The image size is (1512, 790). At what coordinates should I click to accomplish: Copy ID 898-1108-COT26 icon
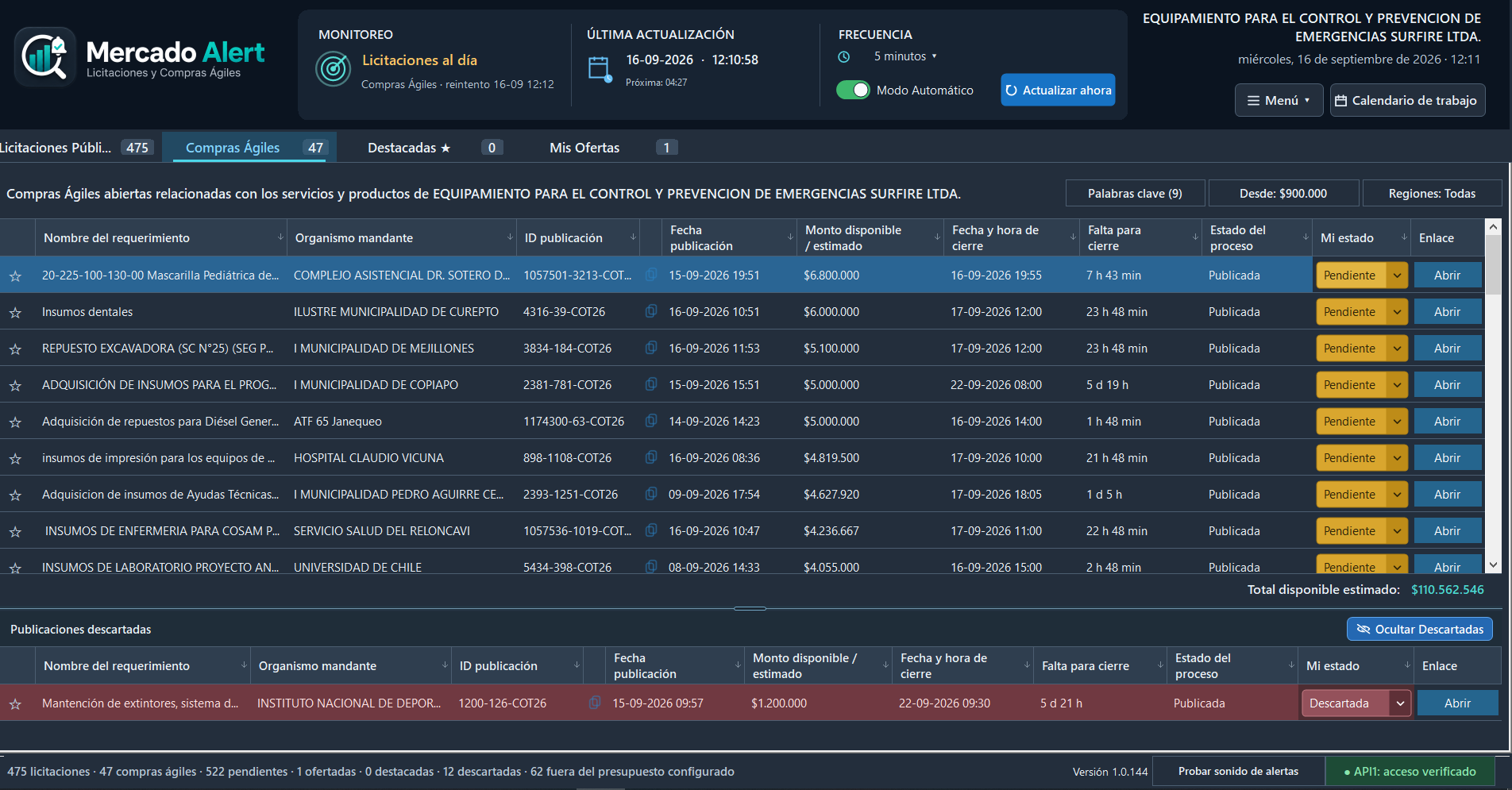(651, 457)
